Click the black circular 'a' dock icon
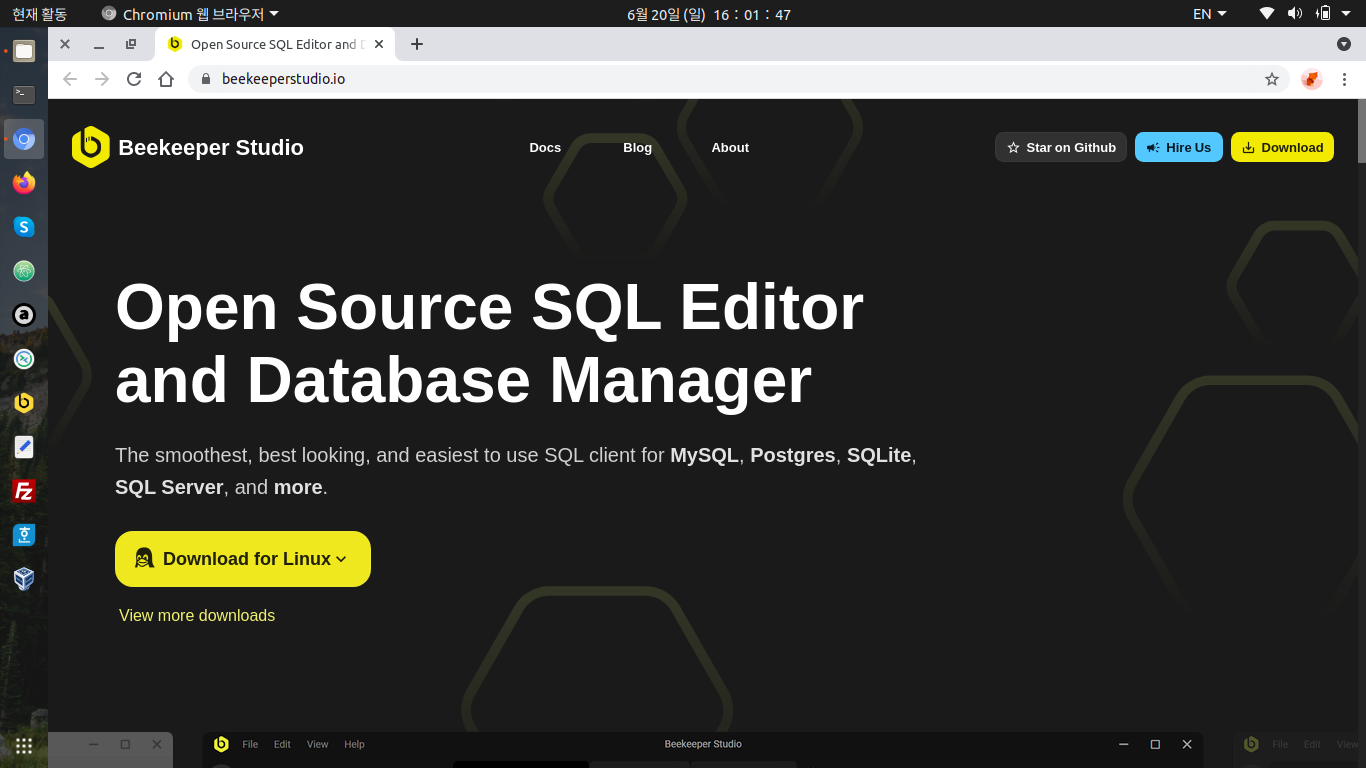Image resolution: width=1366 pixels, height=768 pixels. [24, 315]
